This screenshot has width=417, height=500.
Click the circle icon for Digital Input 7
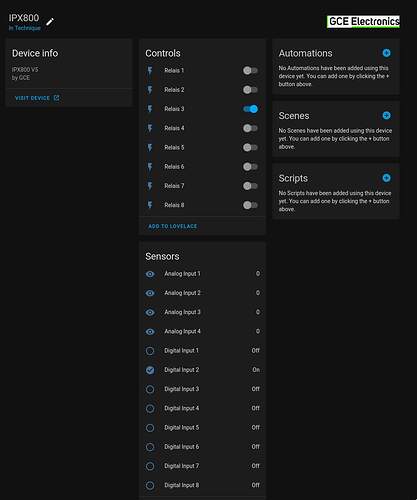point(150,466)
